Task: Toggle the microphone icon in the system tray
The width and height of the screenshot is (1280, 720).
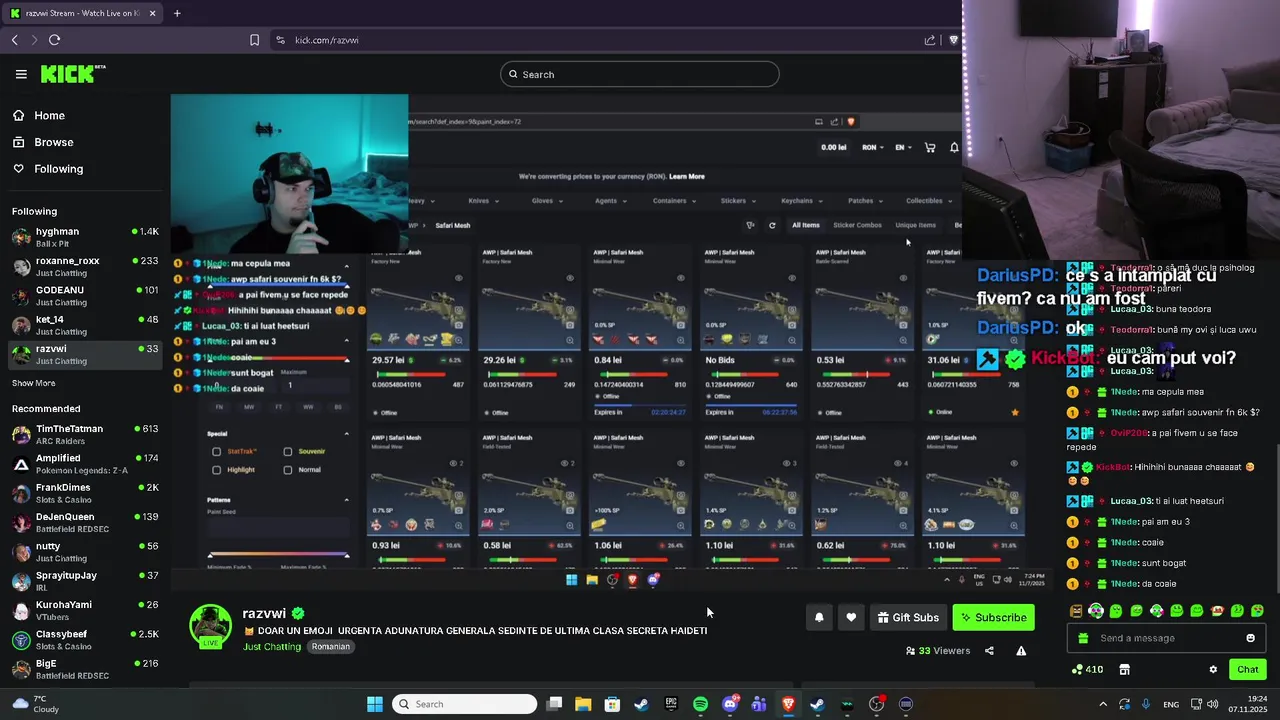Action: click(x=1146, y=704)
